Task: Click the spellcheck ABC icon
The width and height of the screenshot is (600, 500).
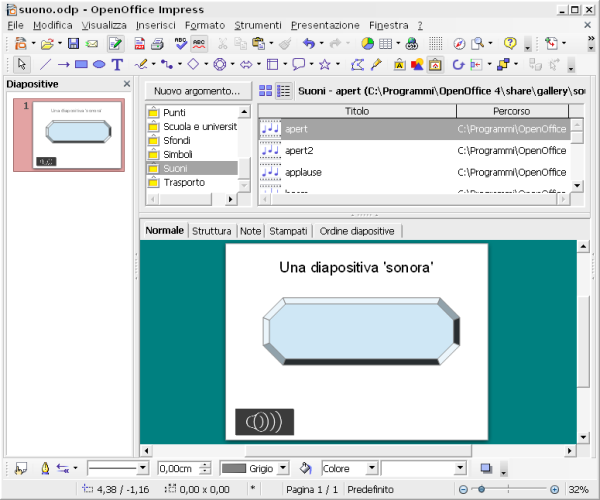Action: coord(181,44)
